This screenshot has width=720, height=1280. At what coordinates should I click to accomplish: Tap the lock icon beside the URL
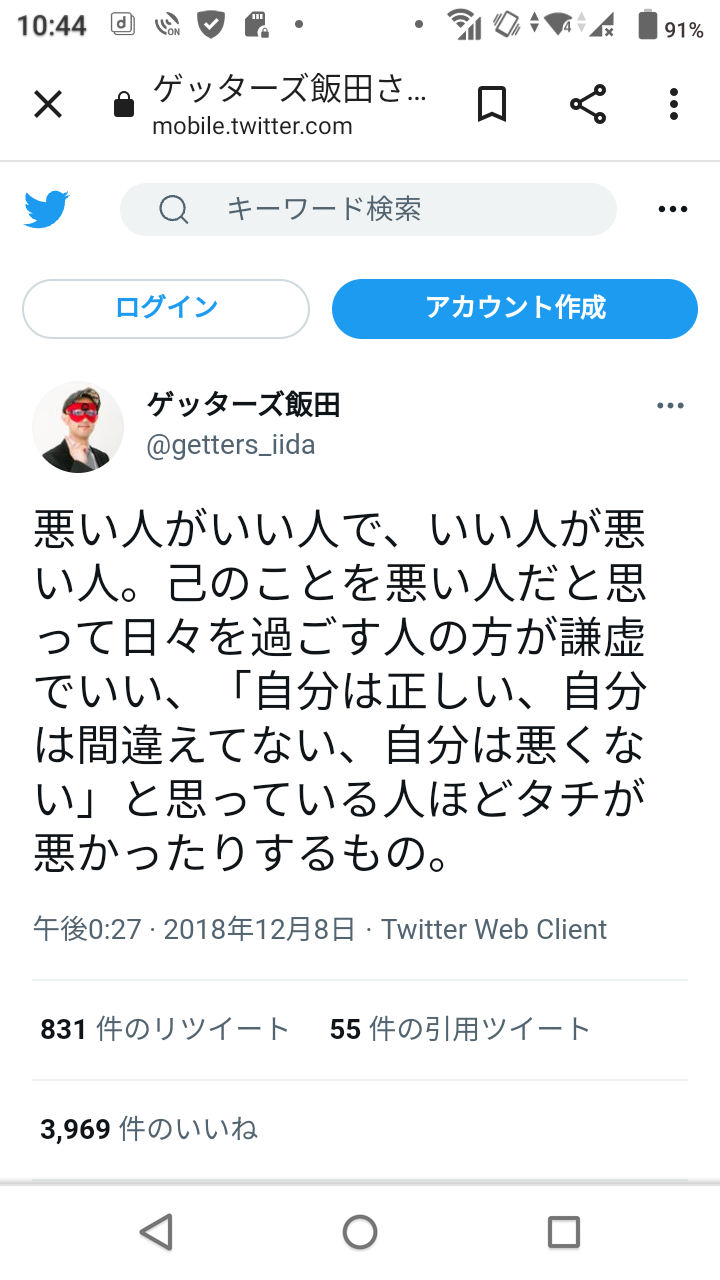click(x=124, y=104)
